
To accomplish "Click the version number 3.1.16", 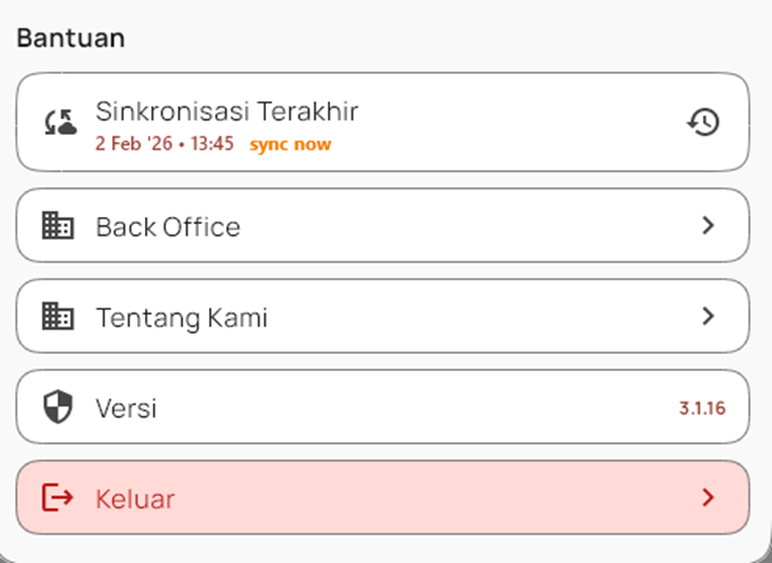I will coord(701,408).
